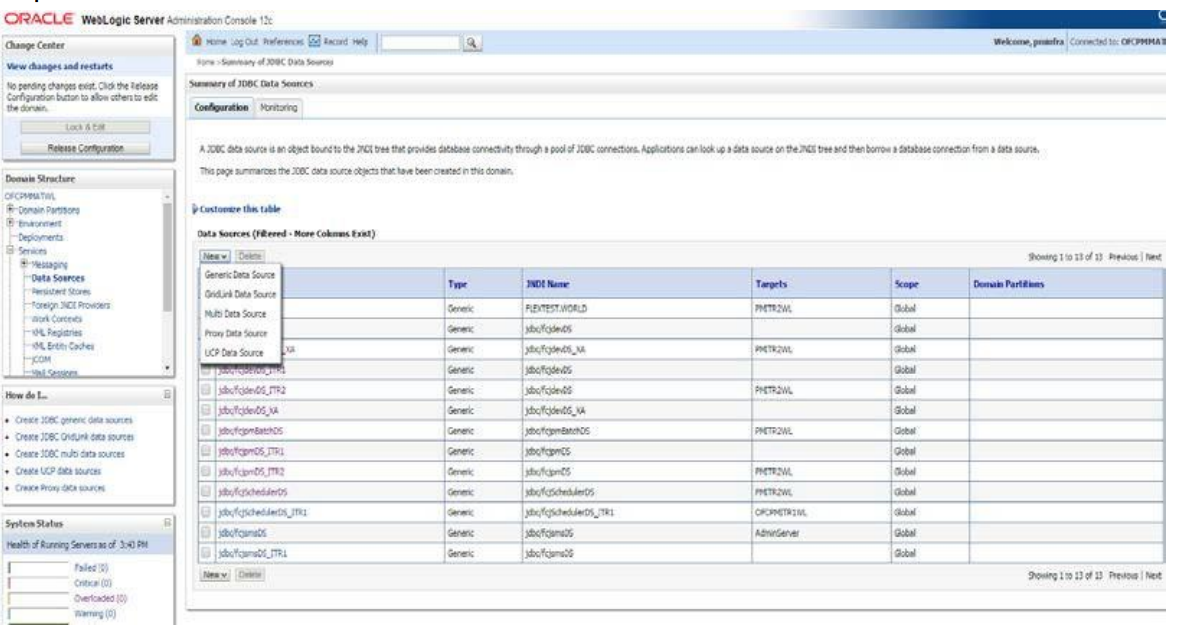Viewport: 1183px width, 637px height.
Task: Open Preferences link
Action: pos(283,42)
